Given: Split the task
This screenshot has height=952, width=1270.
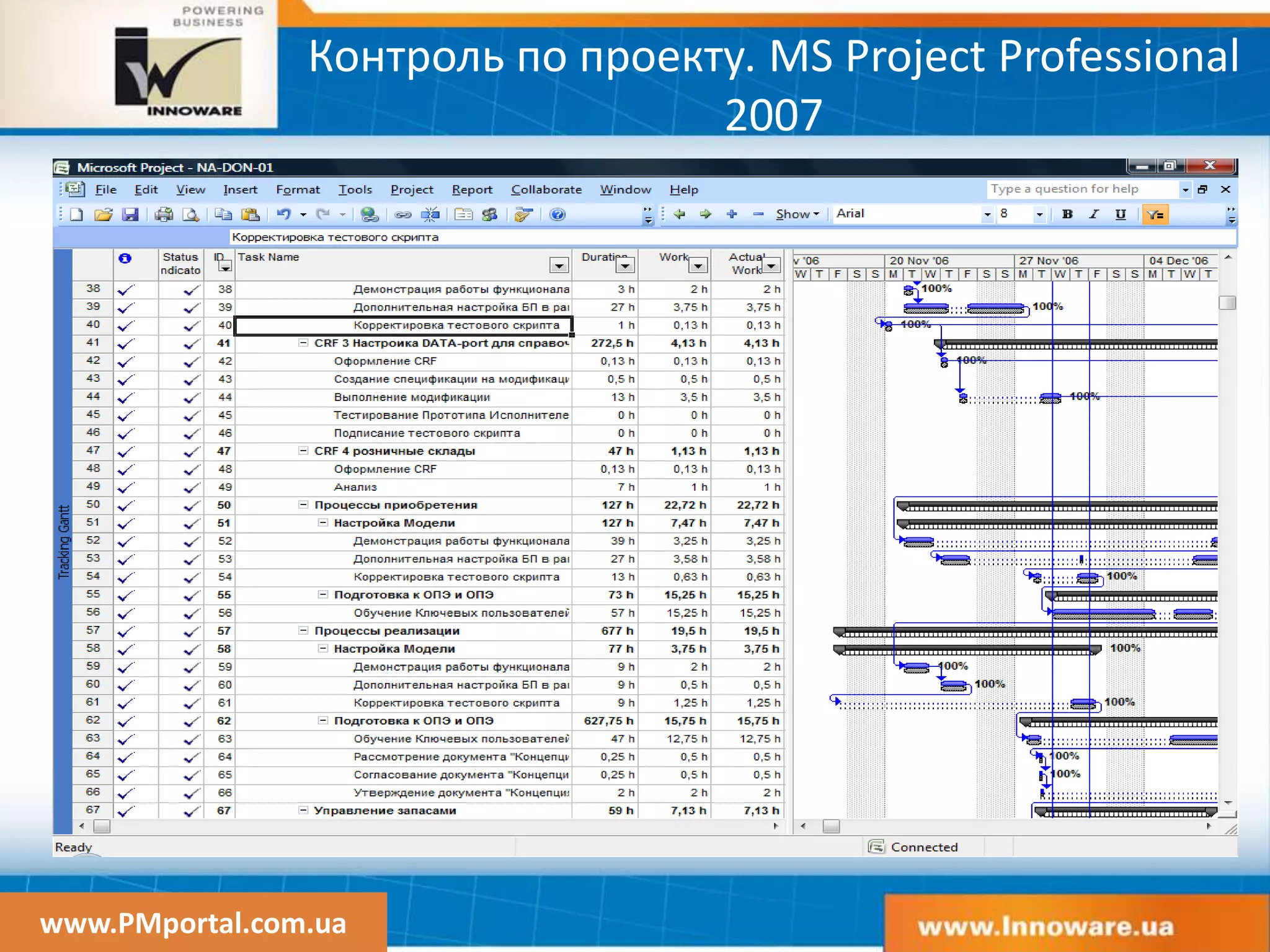Looking at the screenshot, I should 430,214.
